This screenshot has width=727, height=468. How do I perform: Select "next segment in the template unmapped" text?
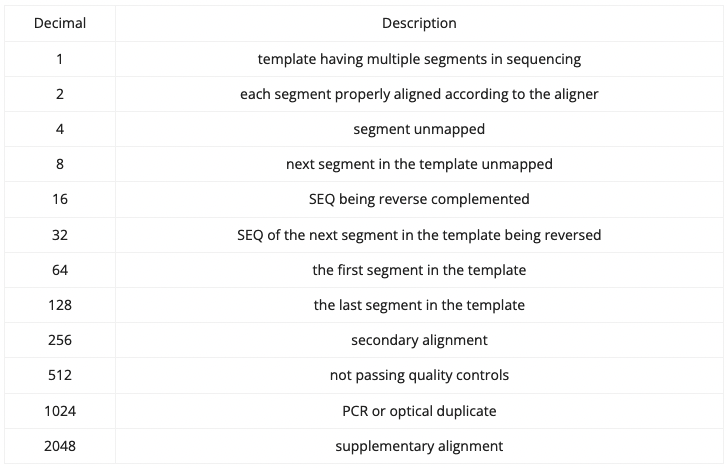(x=419, y=164)
